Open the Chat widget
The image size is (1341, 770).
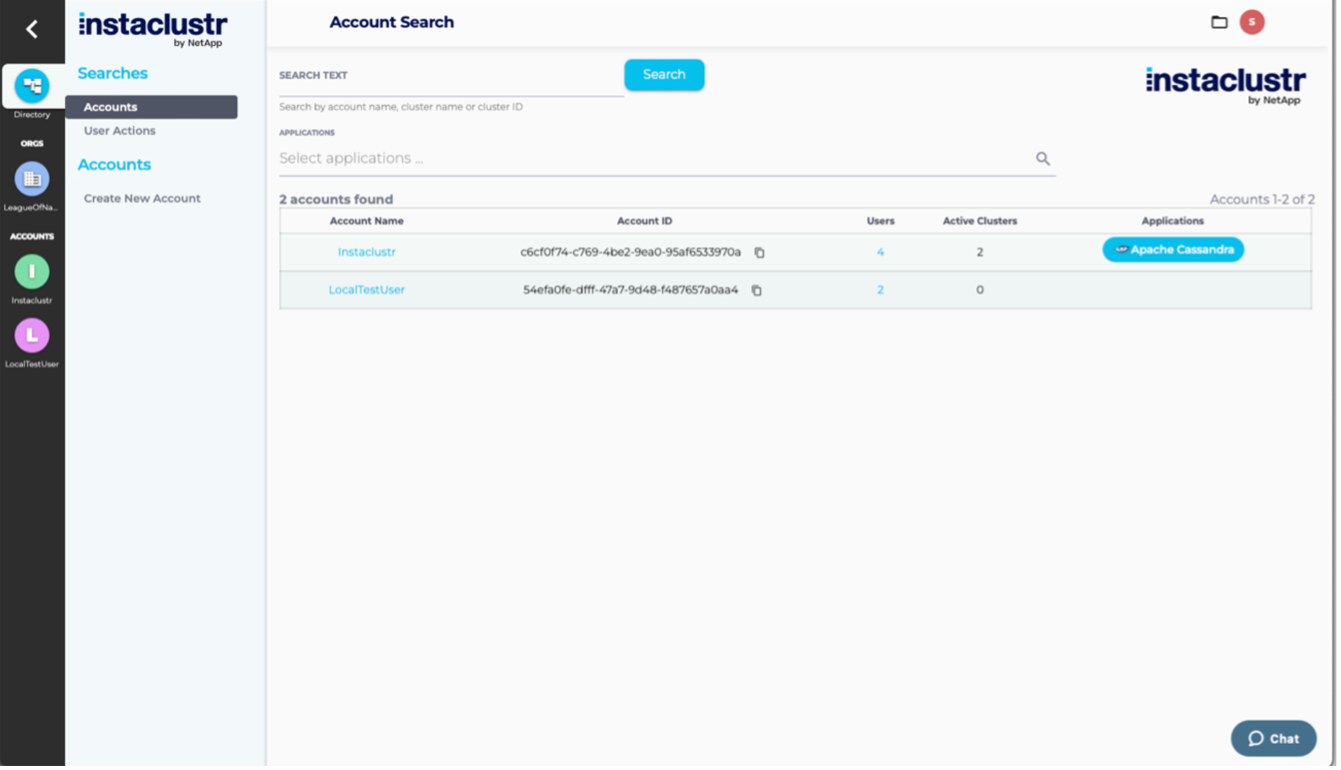(1273, 739)
